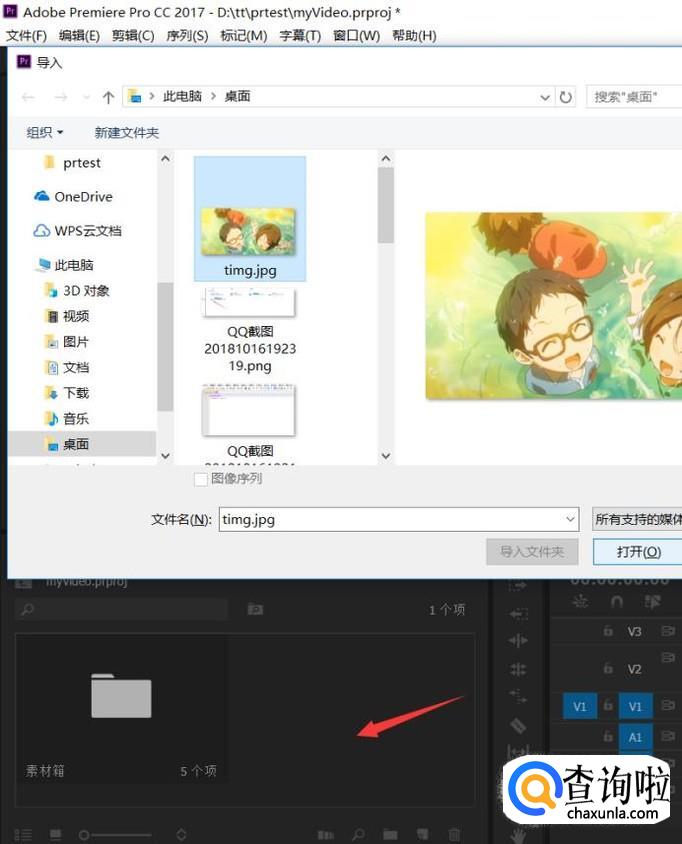Select the Track Select Backward tool
The image size is (682, 844).
pos(518,614)
